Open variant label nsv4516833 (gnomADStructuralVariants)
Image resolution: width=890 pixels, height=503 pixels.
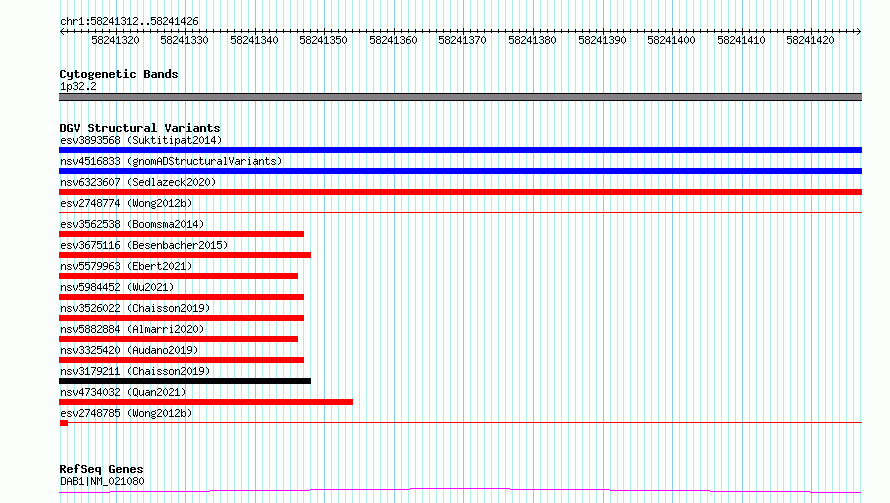[x=171, y=161]
